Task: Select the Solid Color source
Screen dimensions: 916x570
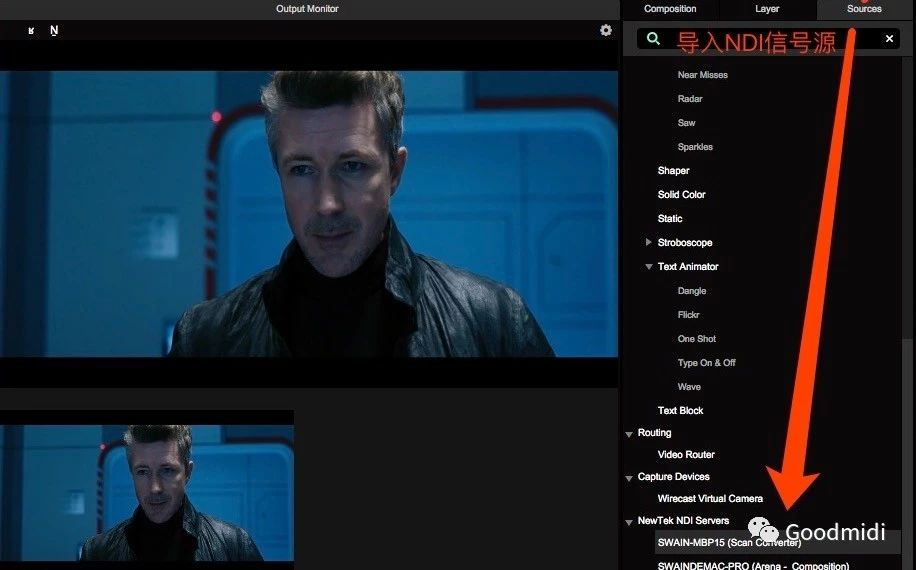Action: pyautogui.click(x=682, y=194)
